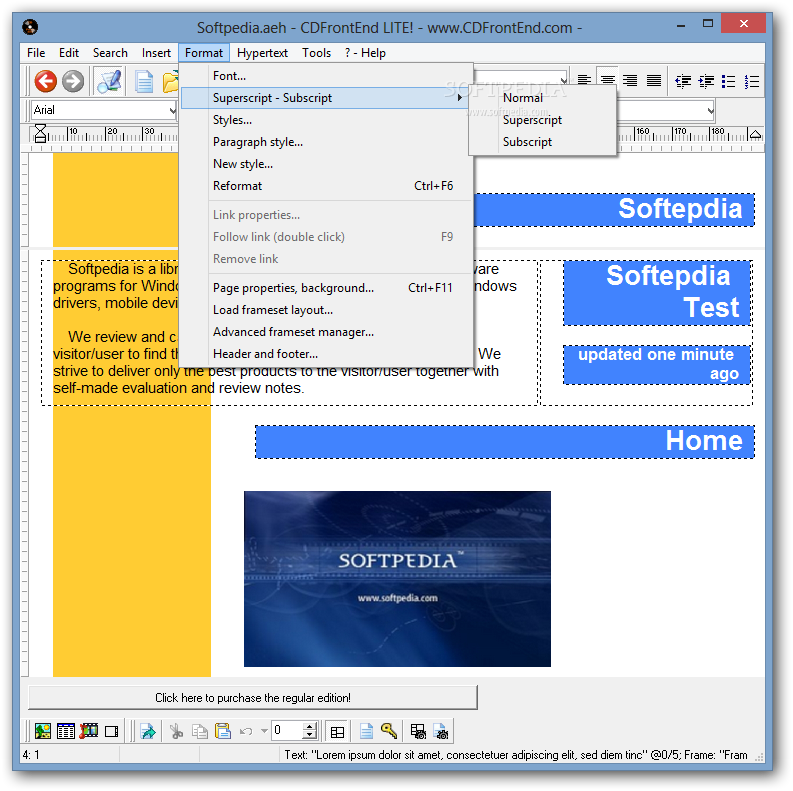Decrease the spinner value down arrow
The image size is (793, 791).
(310, 735)
